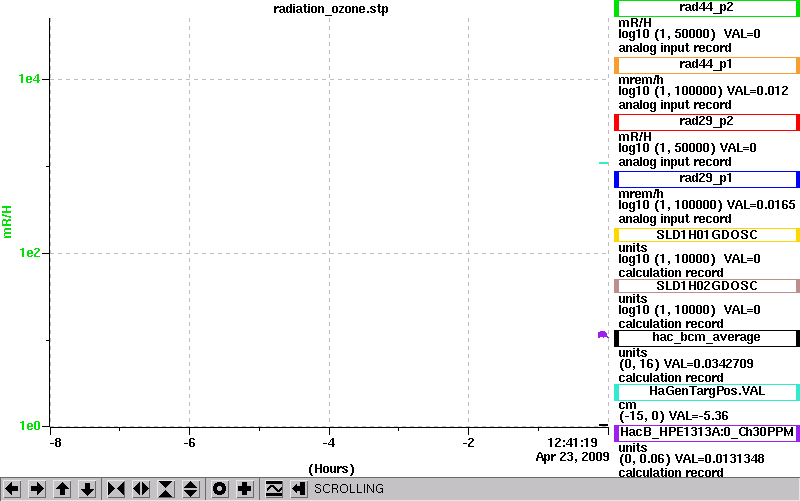Screen dimensions: 800x501
Task: Click the vertical hourglass inward-arrows zoom icon
Action: tap(166, 489)
